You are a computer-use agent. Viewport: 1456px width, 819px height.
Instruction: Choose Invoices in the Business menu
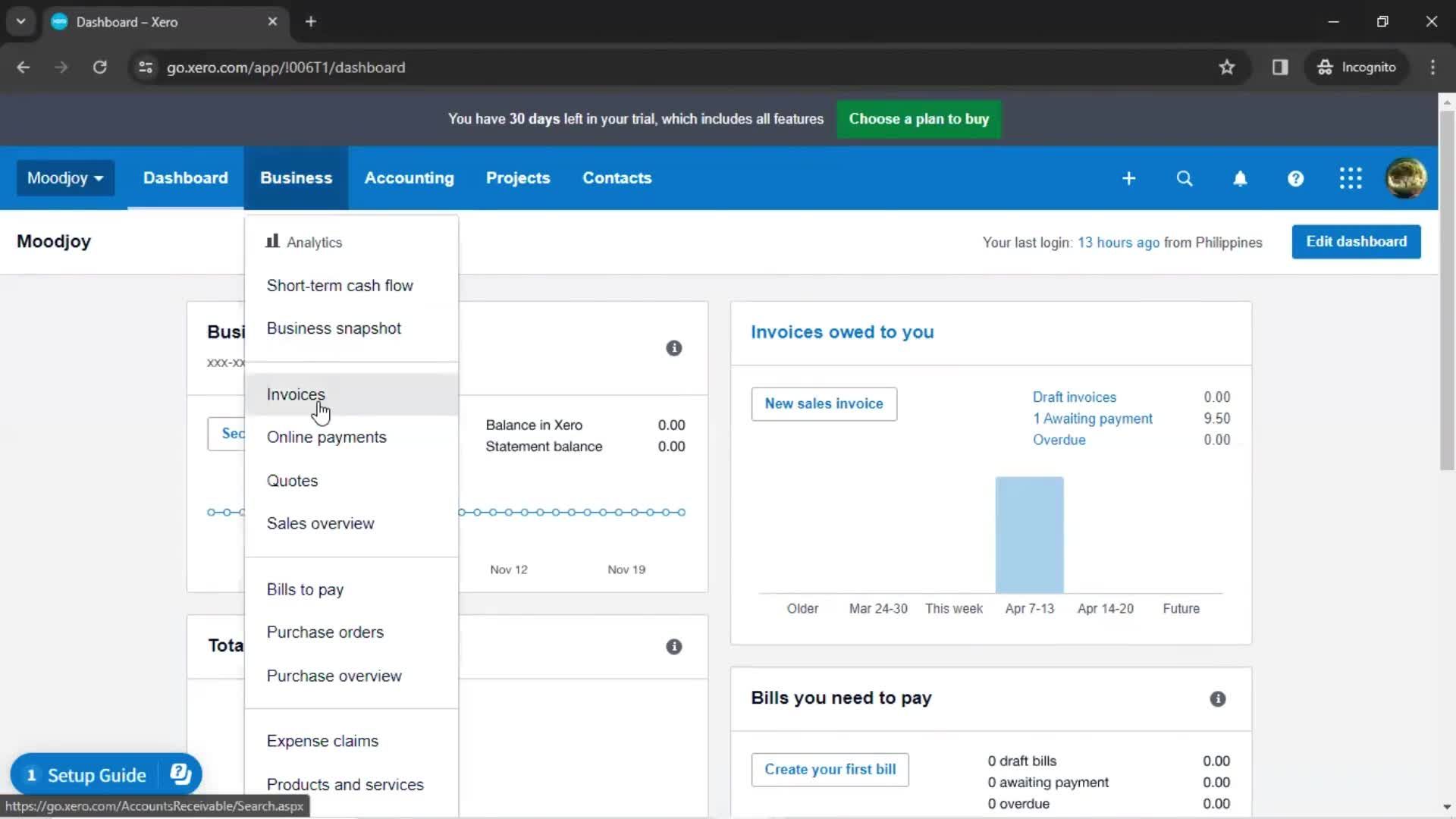tap(351, 394)
